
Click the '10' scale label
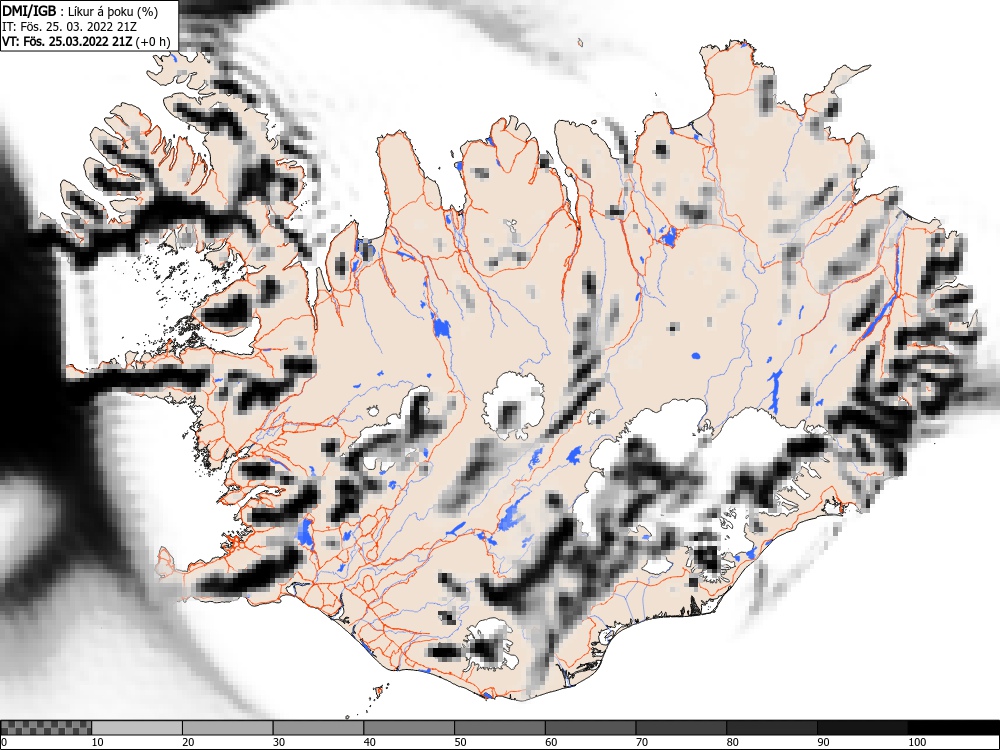(x=98, y=742)
